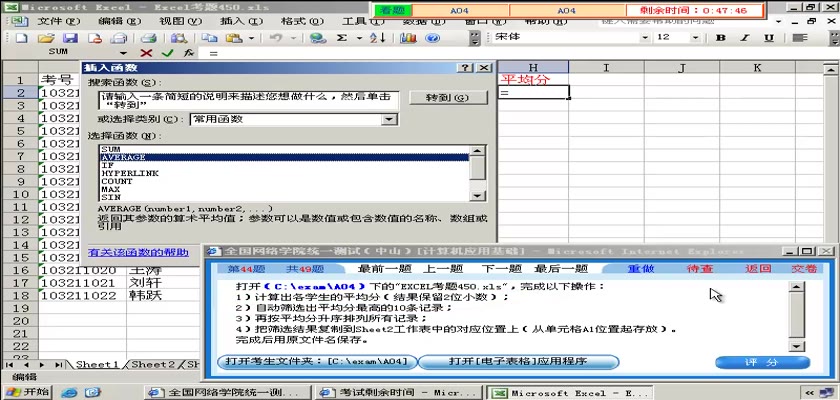Click the Paste icon
Image resolution: width=840 pixels, height=400 pixels.
click(234, 38)
